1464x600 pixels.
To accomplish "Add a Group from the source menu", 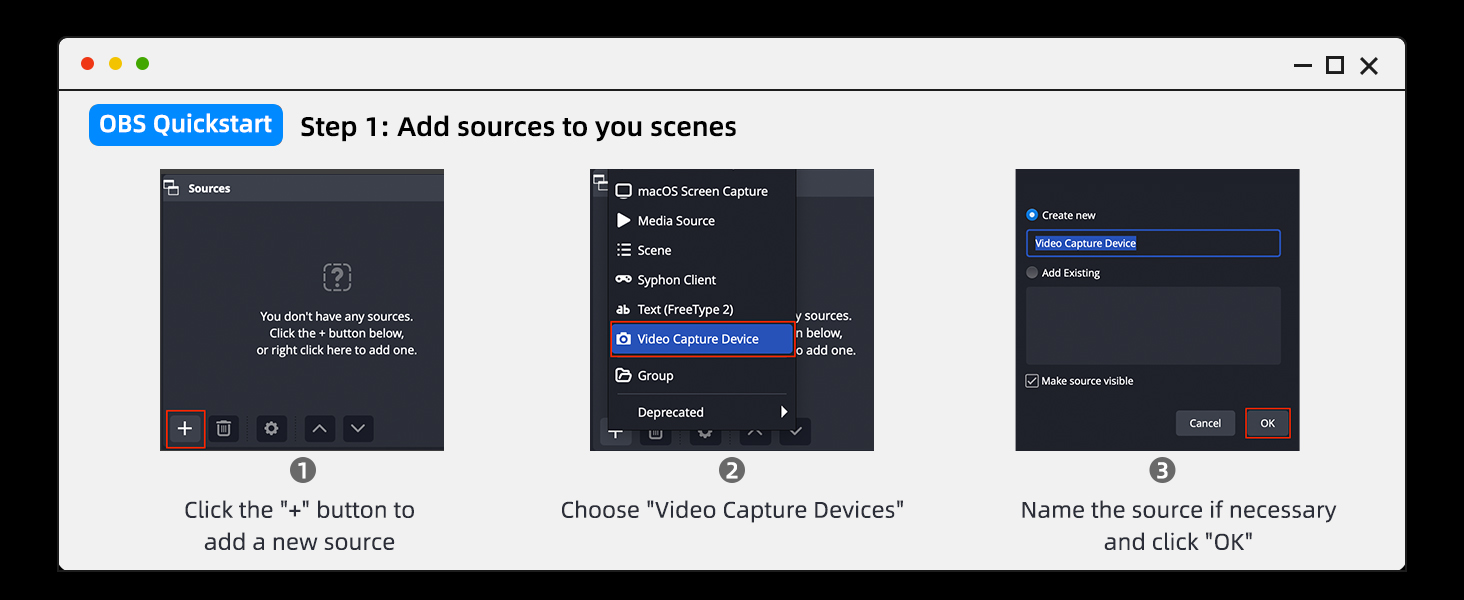I will tap(655, 376).
